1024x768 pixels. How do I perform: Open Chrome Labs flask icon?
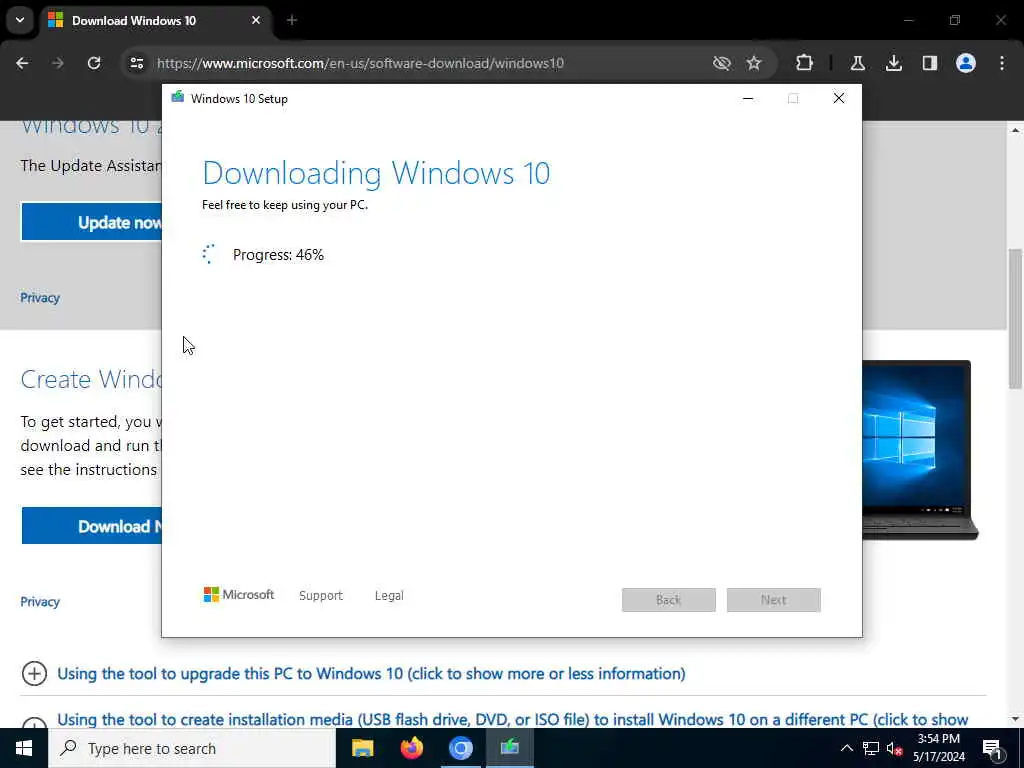(857, 63)
